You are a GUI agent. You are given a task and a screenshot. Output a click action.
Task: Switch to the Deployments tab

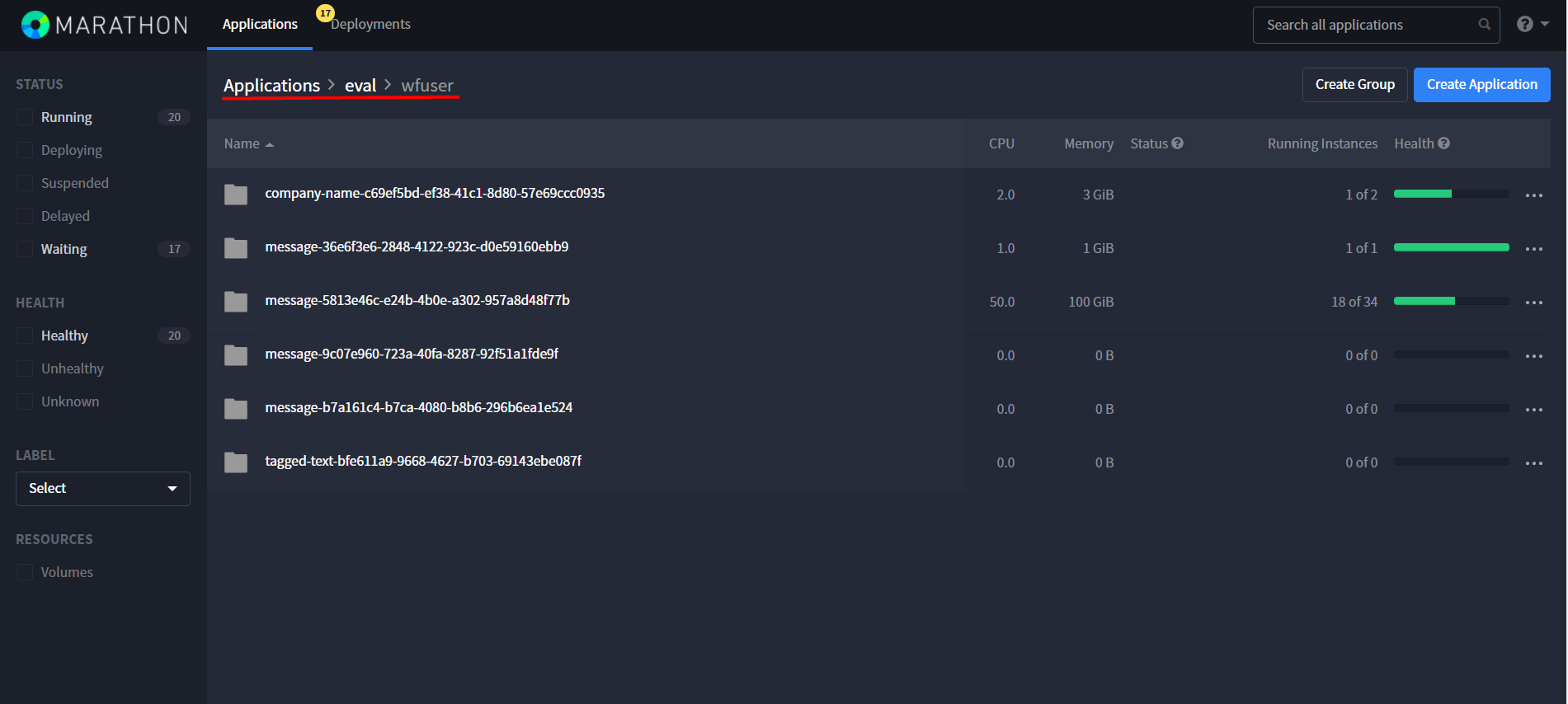pyautogui.click(x=370, y=25)
